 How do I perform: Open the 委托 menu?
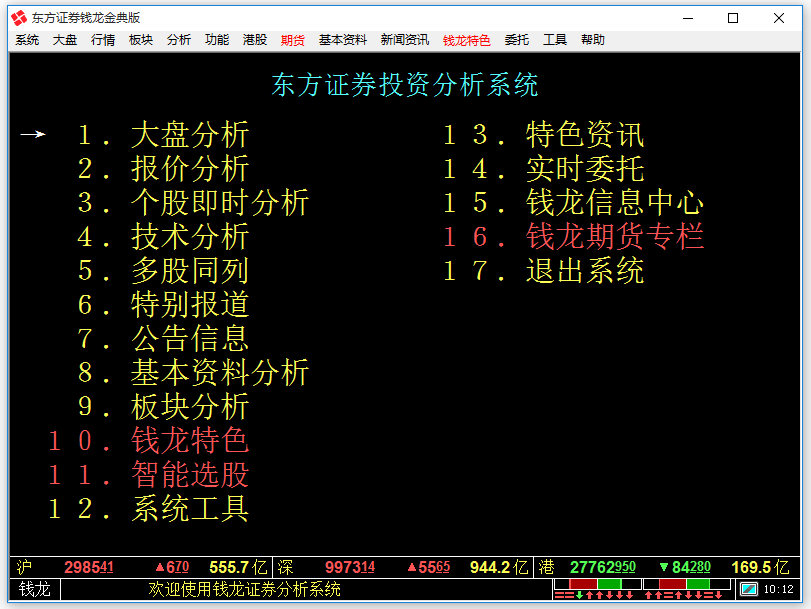pyautogui.click(x=517, y=40)
